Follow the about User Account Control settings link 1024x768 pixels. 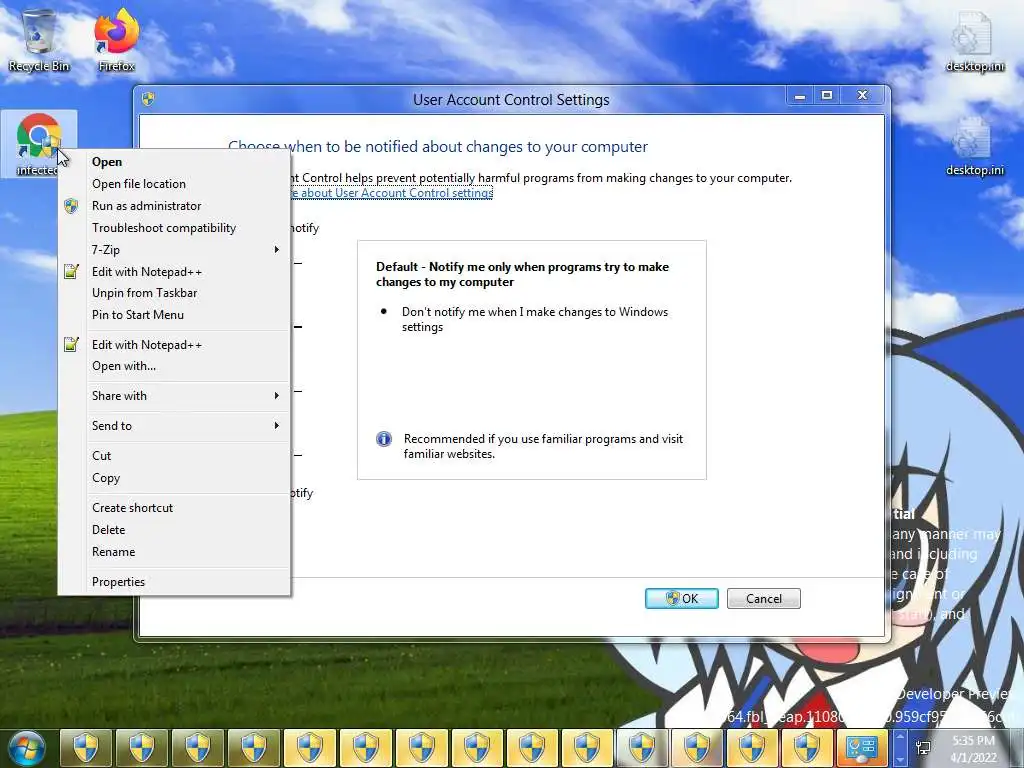pos(392,193)
